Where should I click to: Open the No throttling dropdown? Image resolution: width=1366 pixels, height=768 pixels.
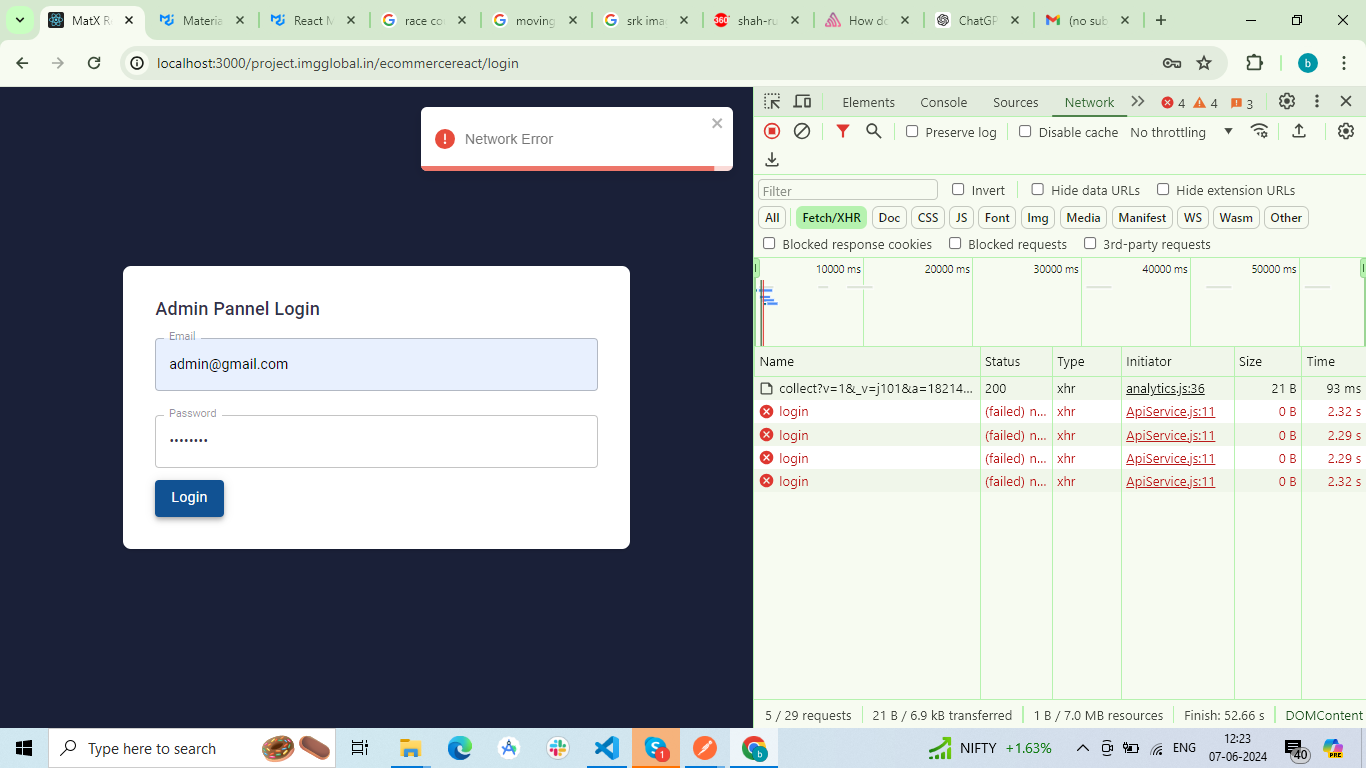tap(1181, 132)
